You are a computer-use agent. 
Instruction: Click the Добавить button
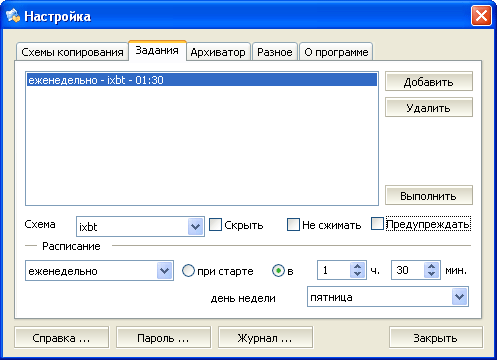point(429,81)
